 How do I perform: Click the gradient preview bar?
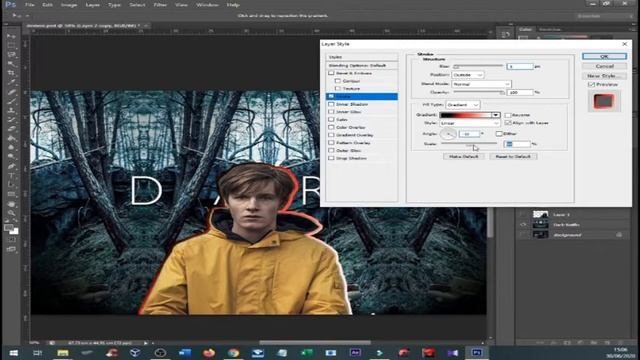[466, 115]
